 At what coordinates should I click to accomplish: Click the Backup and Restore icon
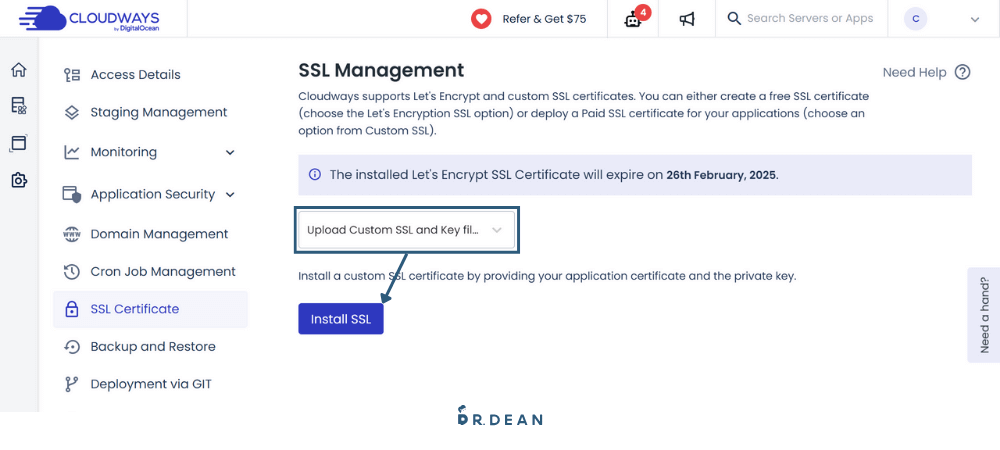point(71,347)
